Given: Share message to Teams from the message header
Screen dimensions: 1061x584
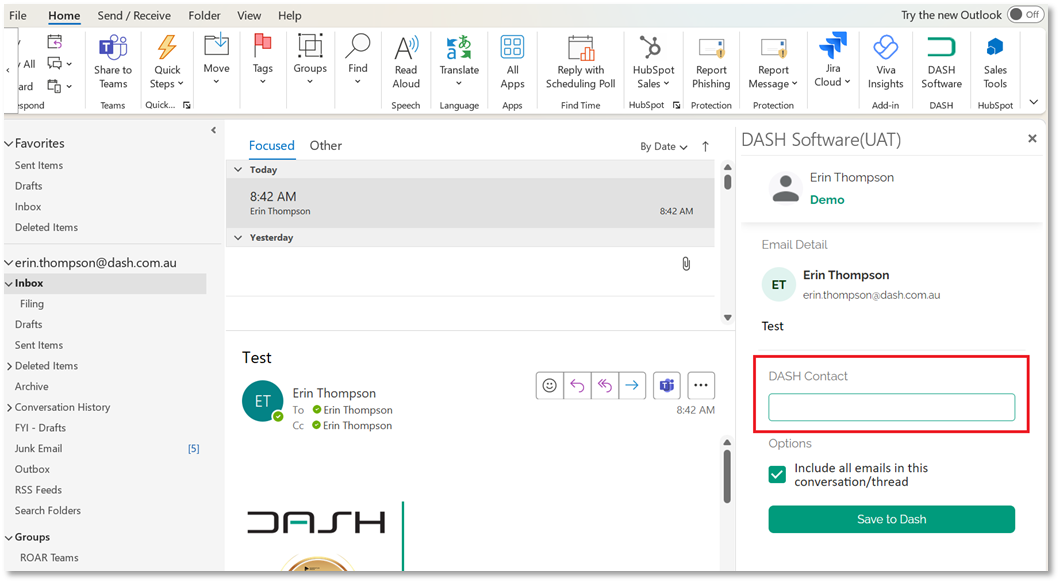Looking at the screenshot, I should (667, 385).
